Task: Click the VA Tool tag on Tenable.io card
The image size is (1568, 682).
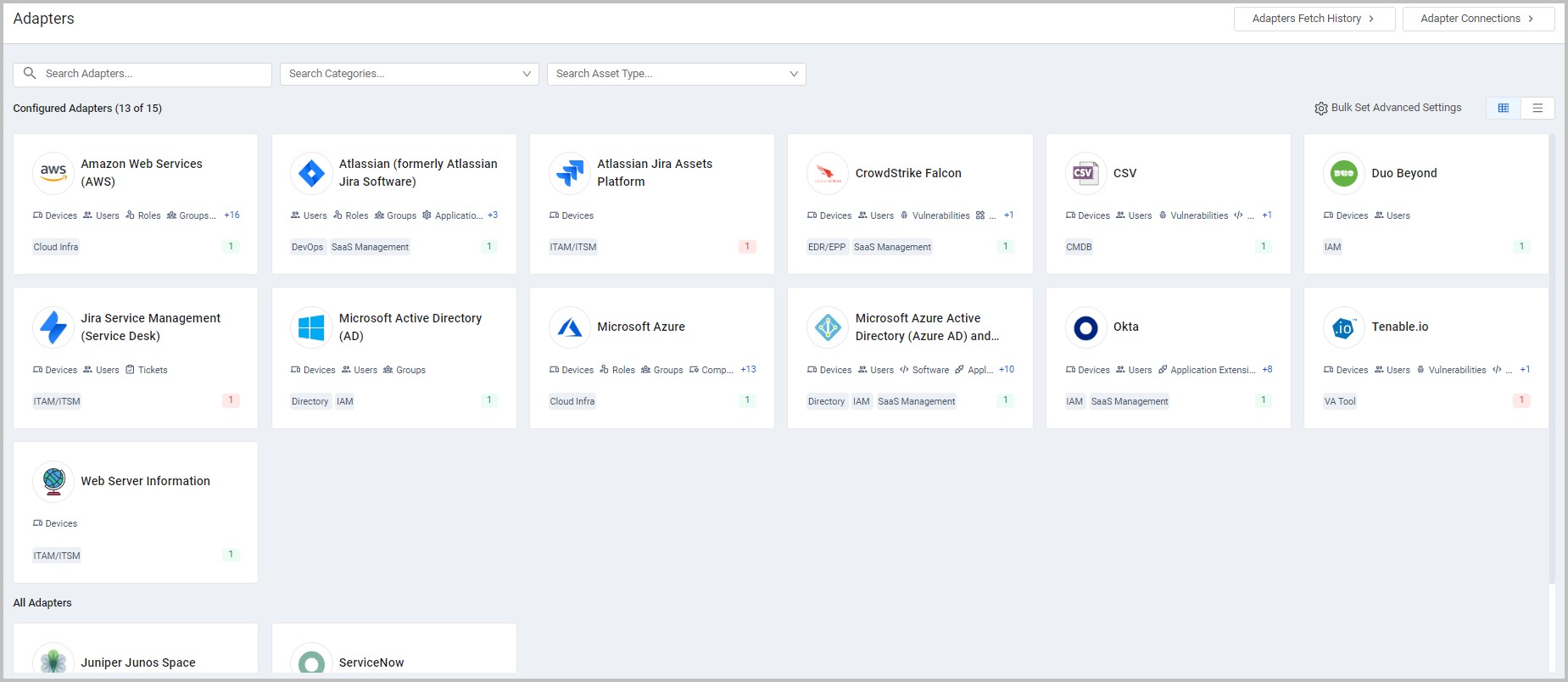Action: click(x=1340, y=402)
